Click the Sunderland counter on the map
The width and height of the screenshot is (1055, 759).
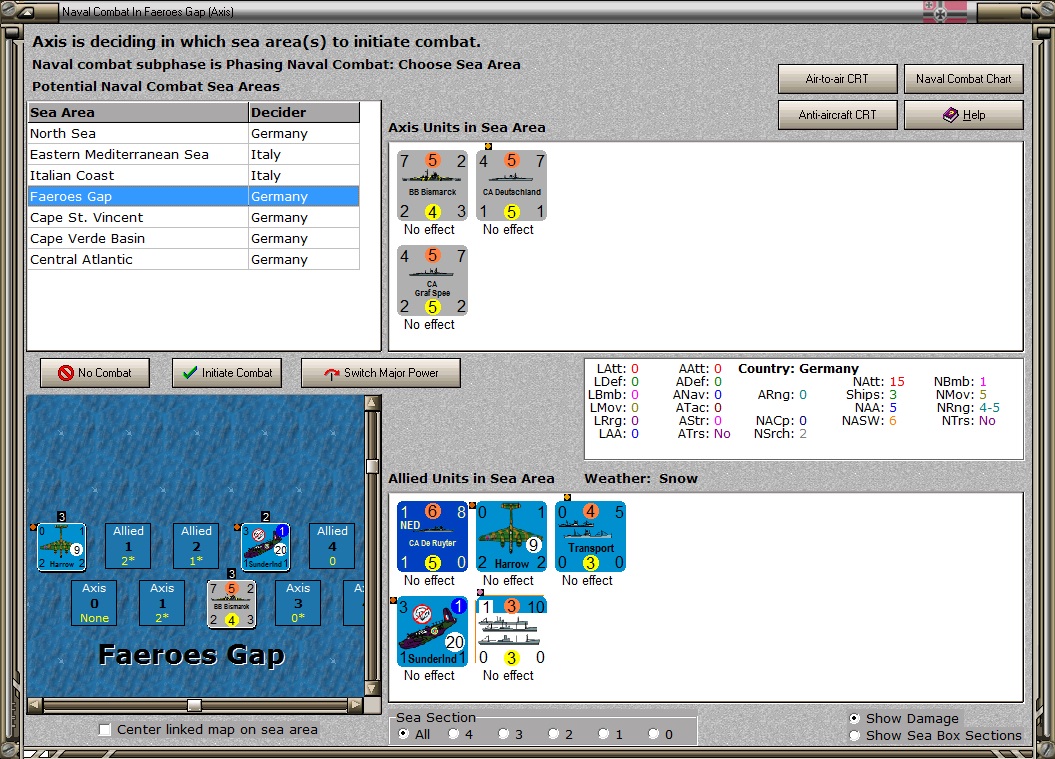(266, 547)
